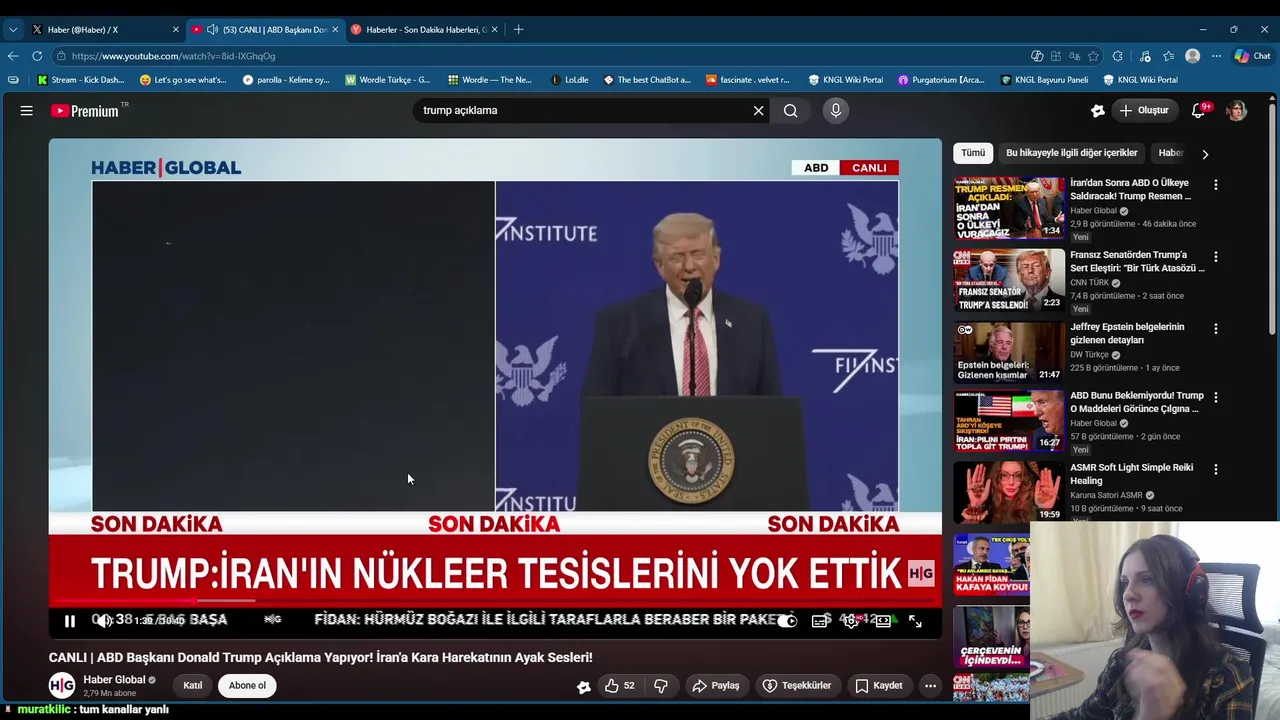Image resolution: width=1280 pixels, height=720 pixels.
Task: Click the icon left of the Oluştur button
Action: point(1097,111)
